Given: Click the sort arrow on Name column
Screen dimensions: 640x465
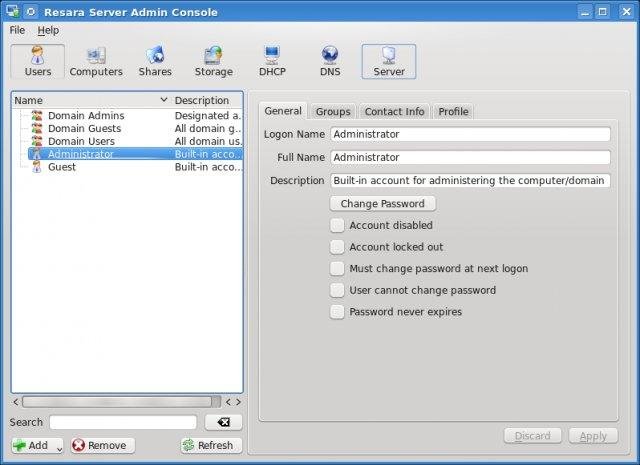Looking at the screenshot, I should pyautogui.click(x=164, y=100).
